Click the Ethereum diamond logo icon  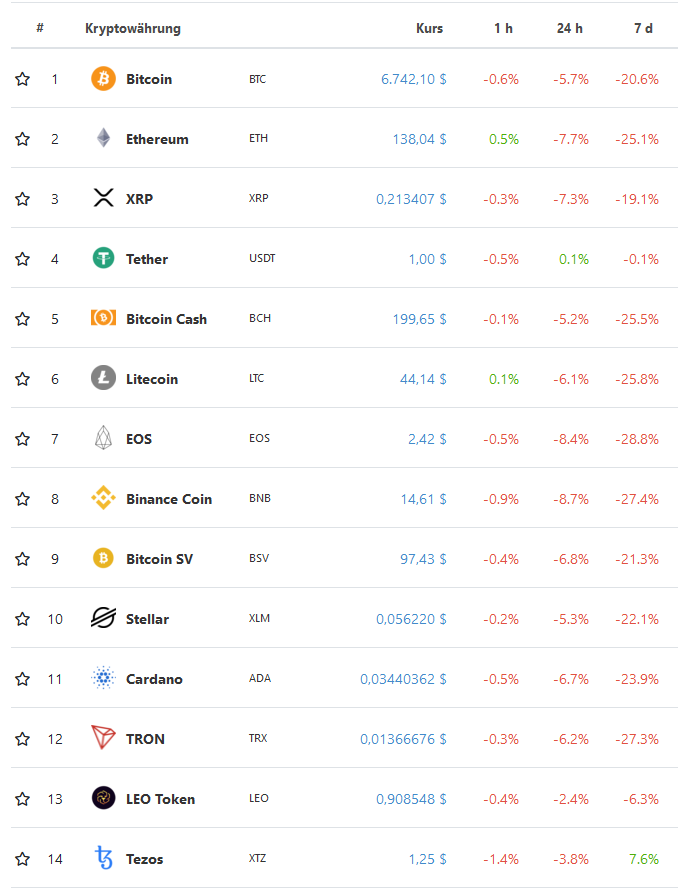[x=103, y=139]
